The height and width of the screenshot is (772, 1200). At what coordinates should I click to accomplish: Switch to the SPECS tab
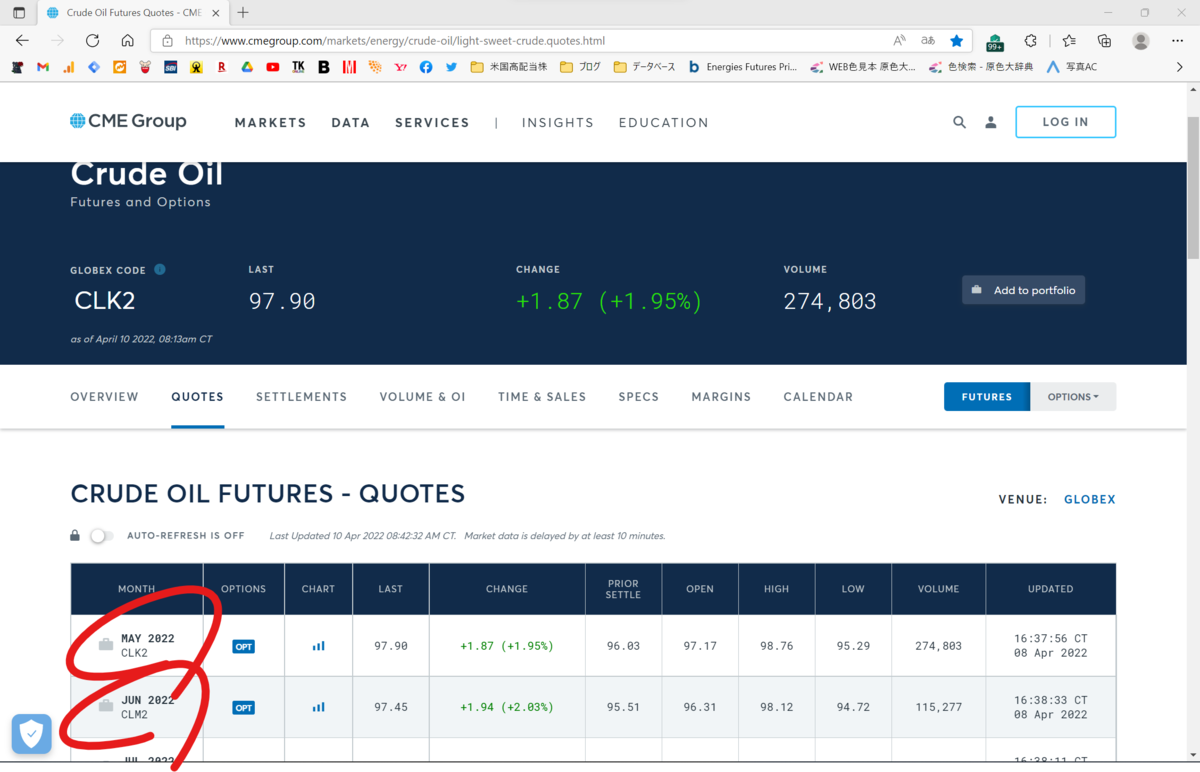638,397
